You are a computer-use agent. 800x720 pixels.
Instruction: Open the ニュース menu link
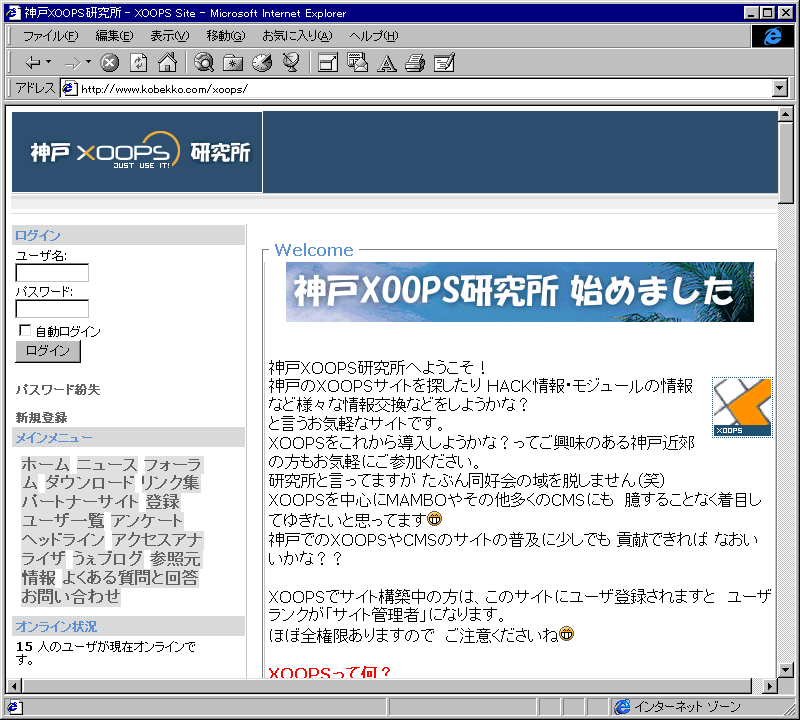click(x=107, y=464)
